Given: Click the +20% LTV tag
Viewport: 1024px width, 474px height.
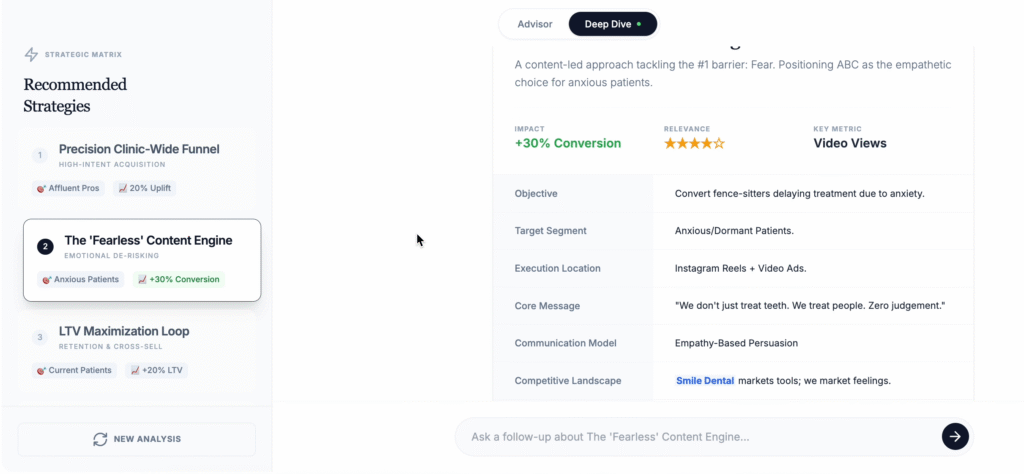Looking at the screenshot, I should pos(157,370).
